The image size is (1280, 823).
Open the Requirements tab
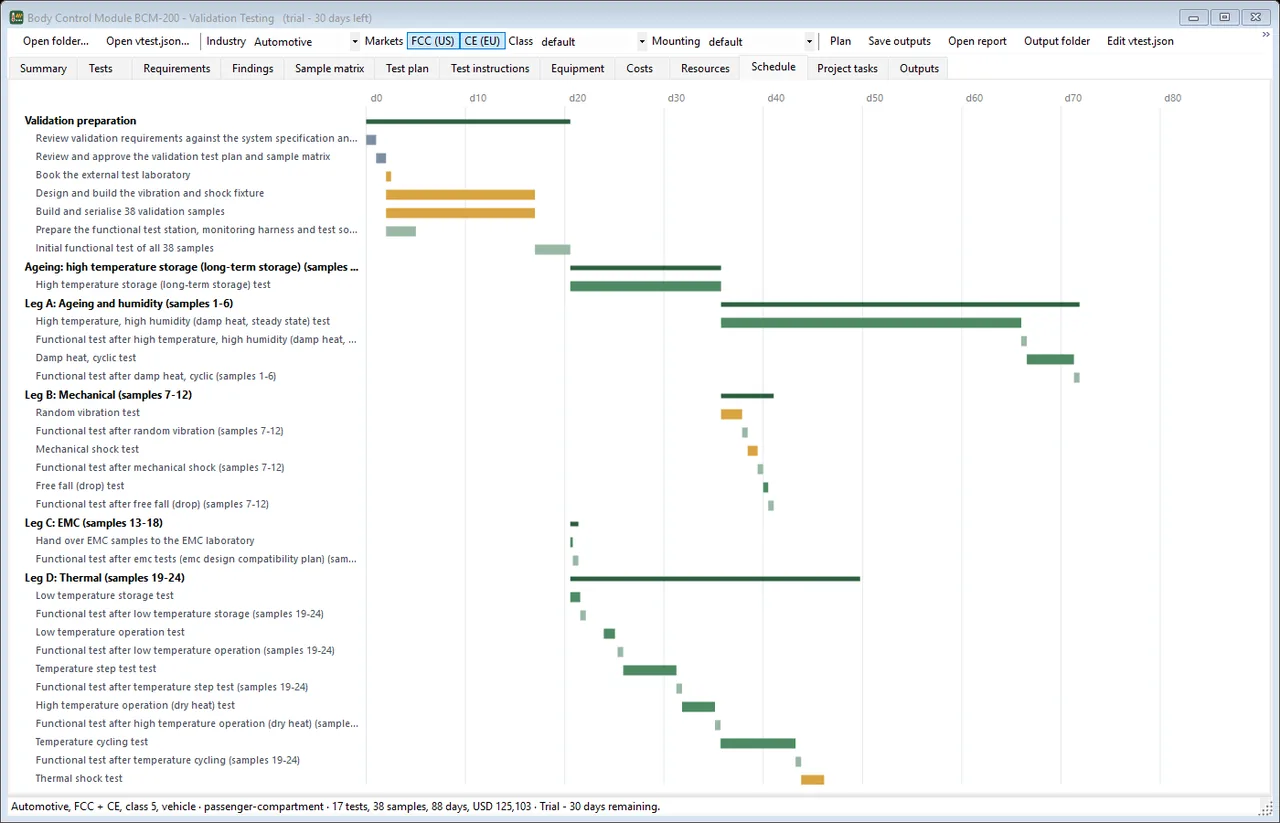(x=177, y=69)
